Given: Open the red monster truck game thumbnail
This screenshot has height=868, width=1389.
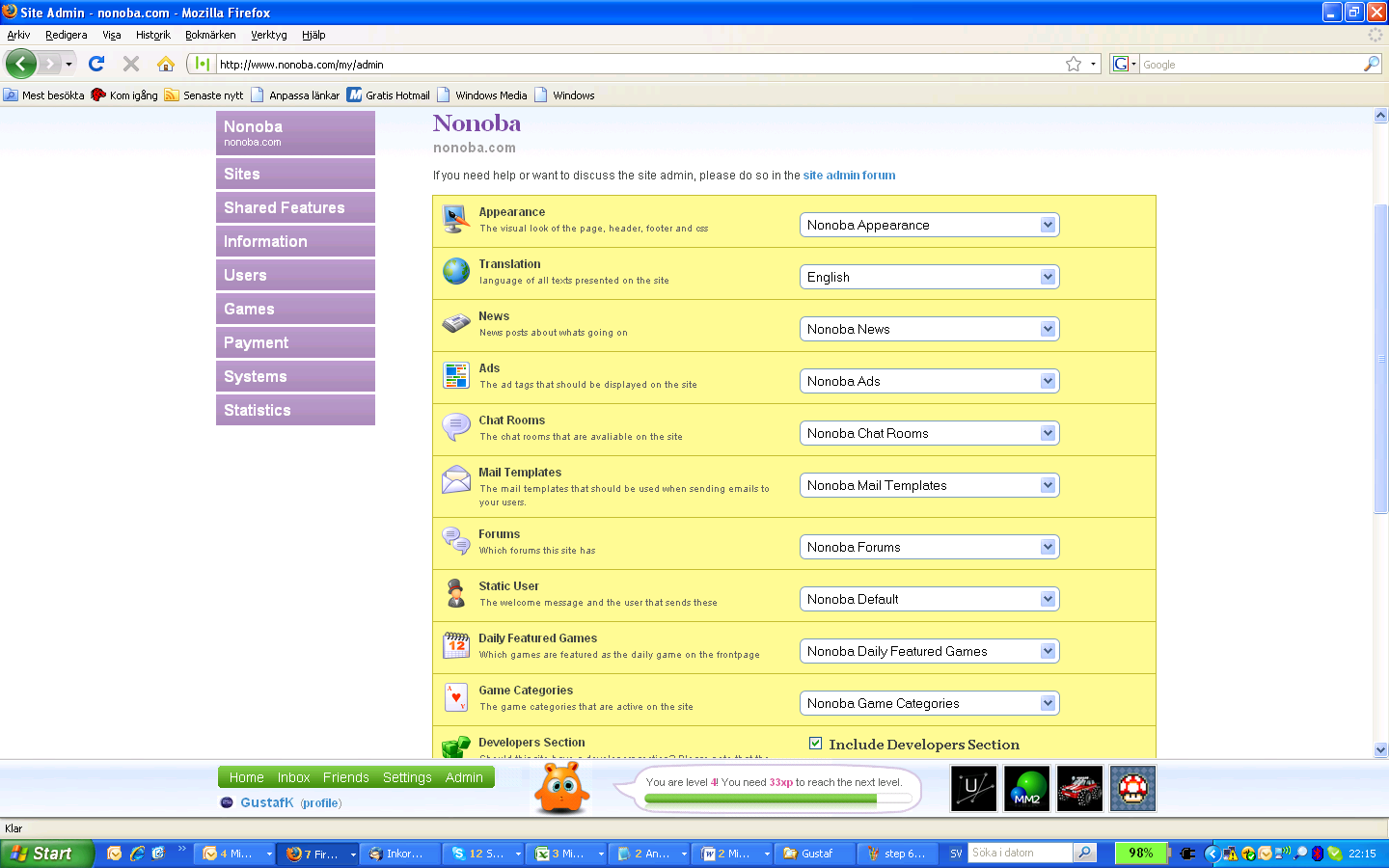Looking at the screenshot, I should pos(1080,789).
